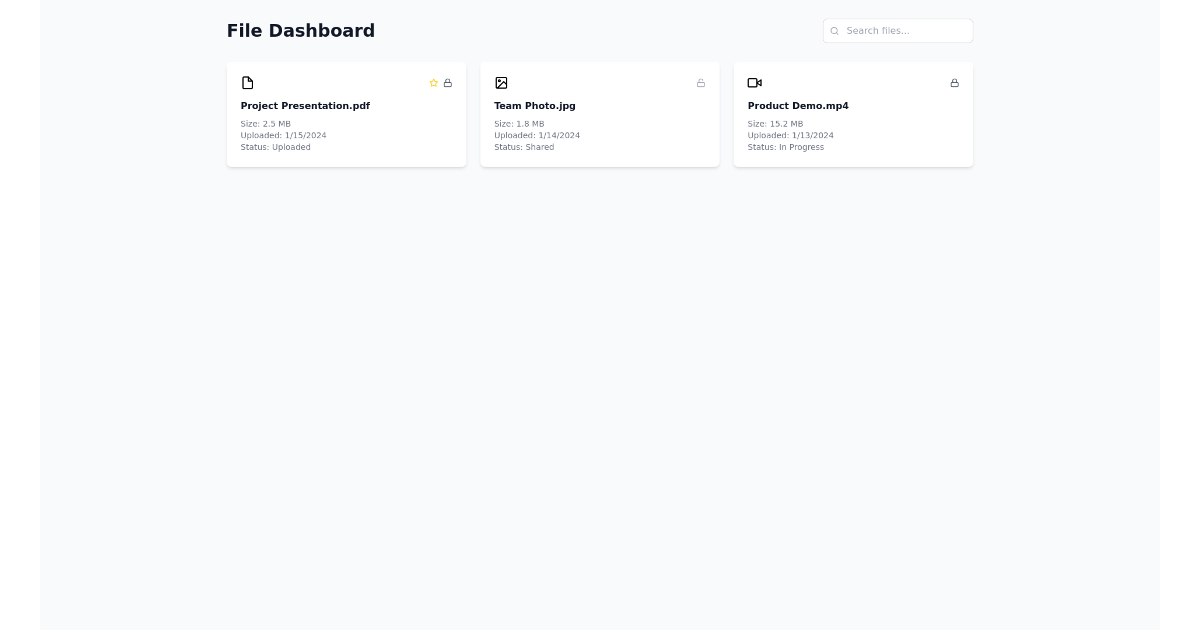1200x630 pixels.
Task: Click the magnifier icon in the search bar
Action: tap(834, 31)
